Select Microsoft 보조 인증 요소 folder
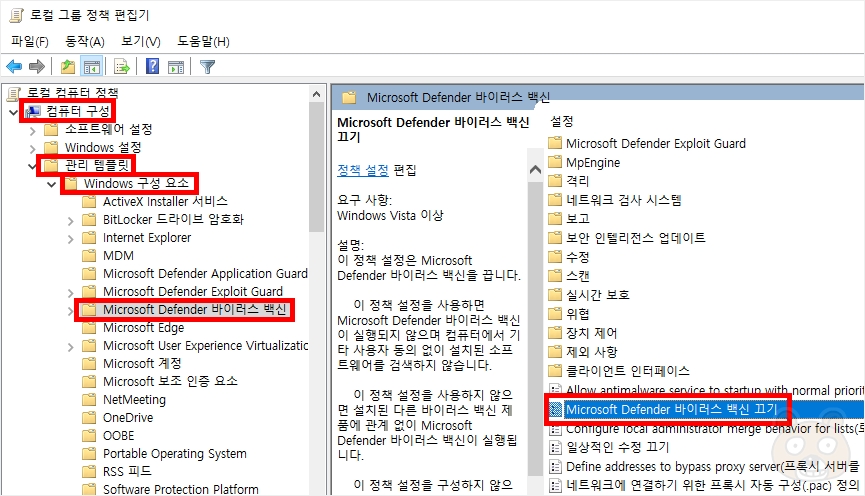 [x=170, y=381]
